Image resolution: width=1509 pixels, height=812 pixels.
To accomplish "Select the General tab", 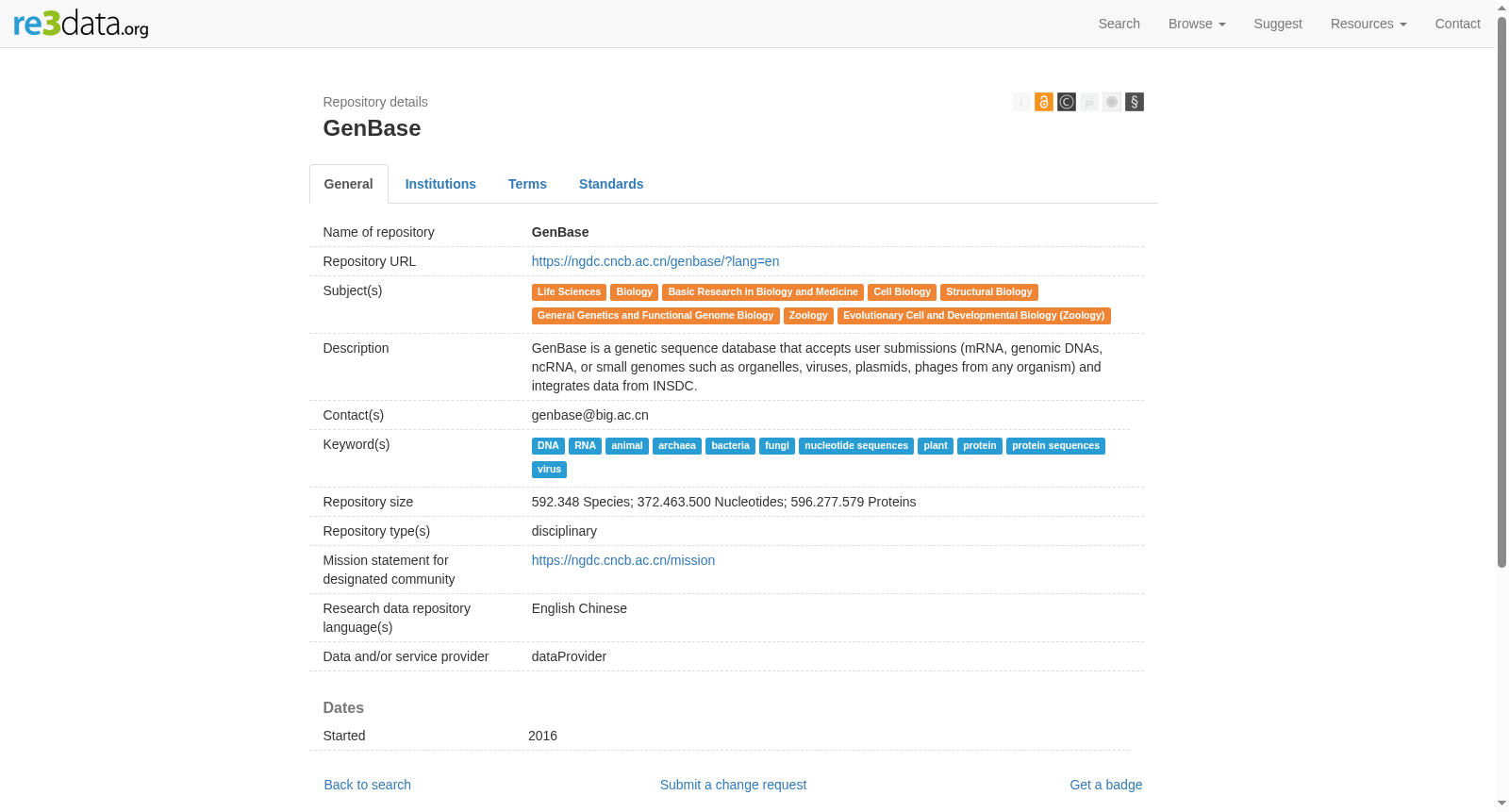I will coord(349,184).
